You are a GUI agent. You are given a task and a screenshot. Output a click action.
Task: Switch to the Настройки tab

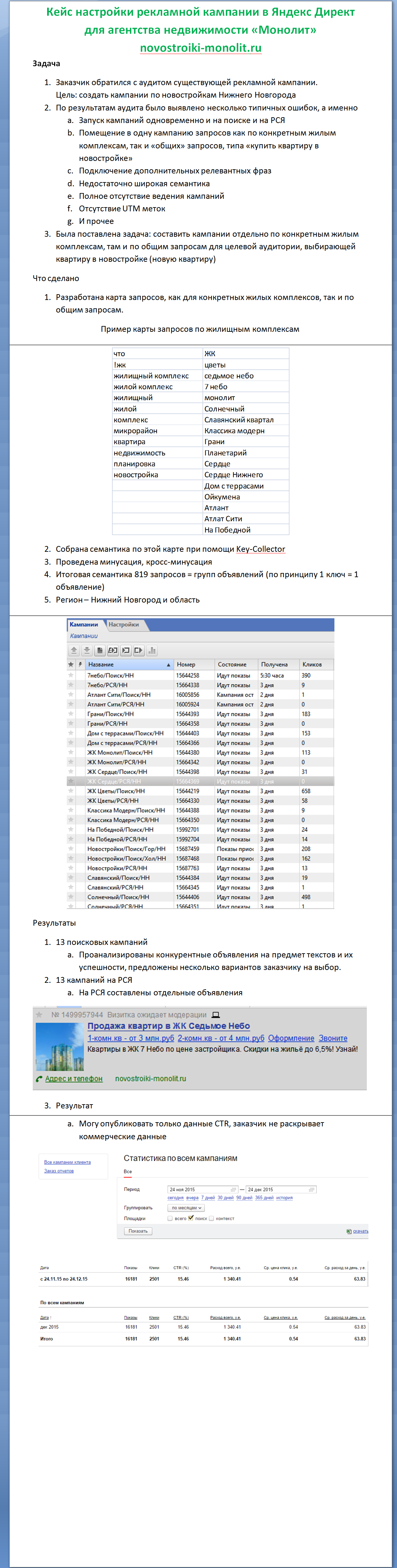tap(124, 624)
